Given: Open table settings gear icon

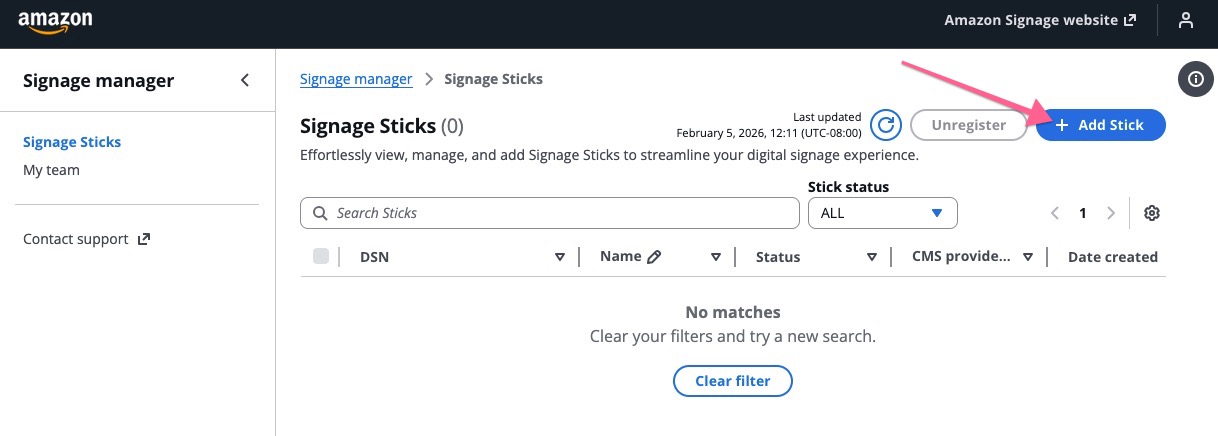Looking at the screenshot, I should click(x=1152, y=213).
